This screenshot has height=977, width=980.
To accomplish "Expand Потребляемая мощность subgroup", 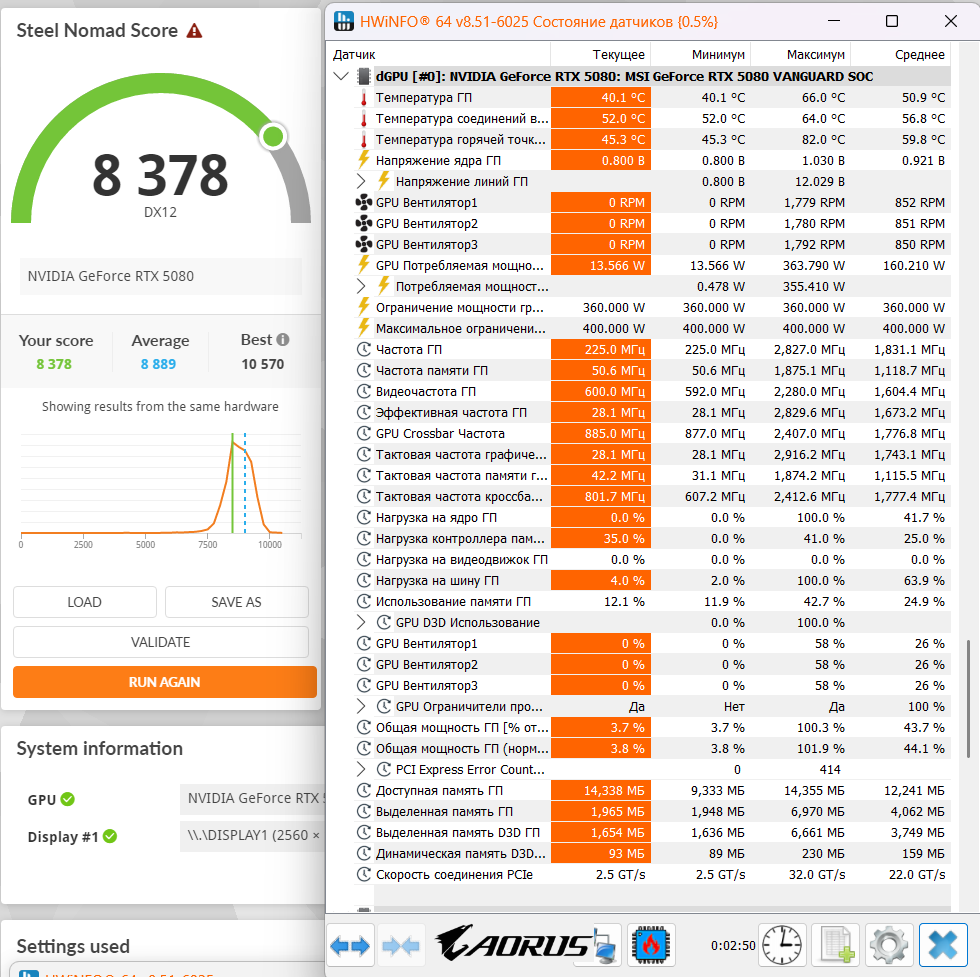I will click(361, 286).
